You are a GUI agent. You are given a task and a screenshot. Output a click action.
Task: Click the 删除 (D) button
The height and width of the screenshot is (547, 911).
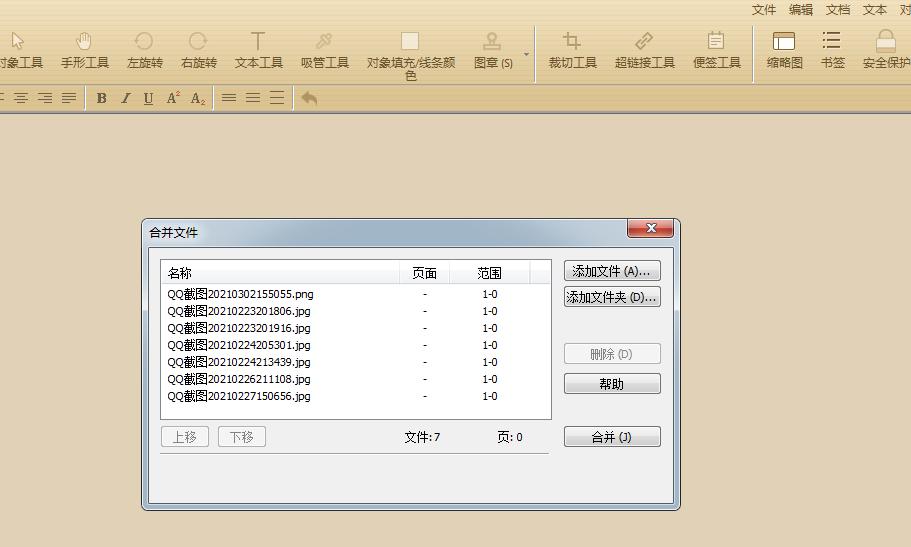612,354
